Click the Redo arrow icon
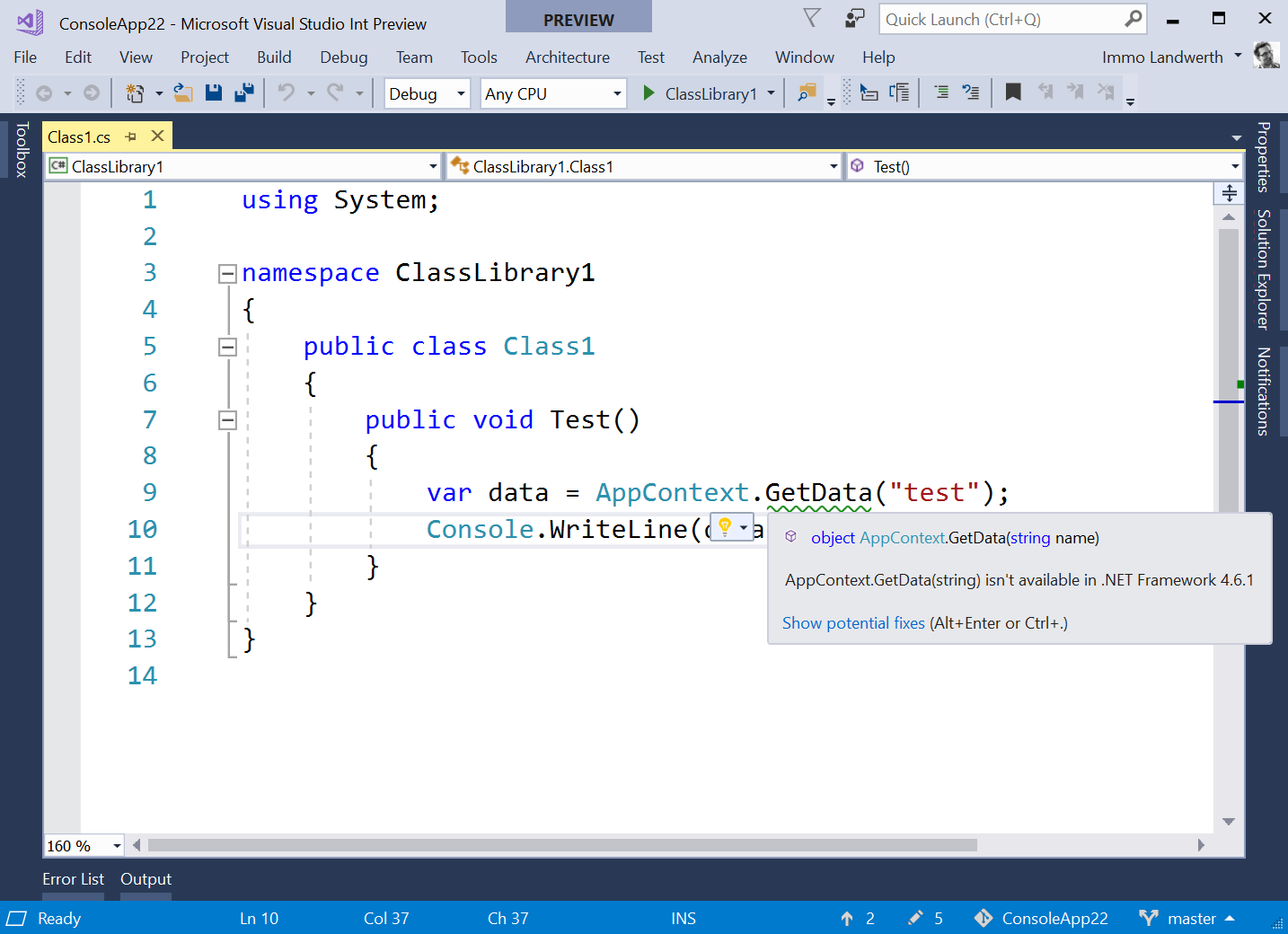The image size is (1288, 934). pos(335,93)
